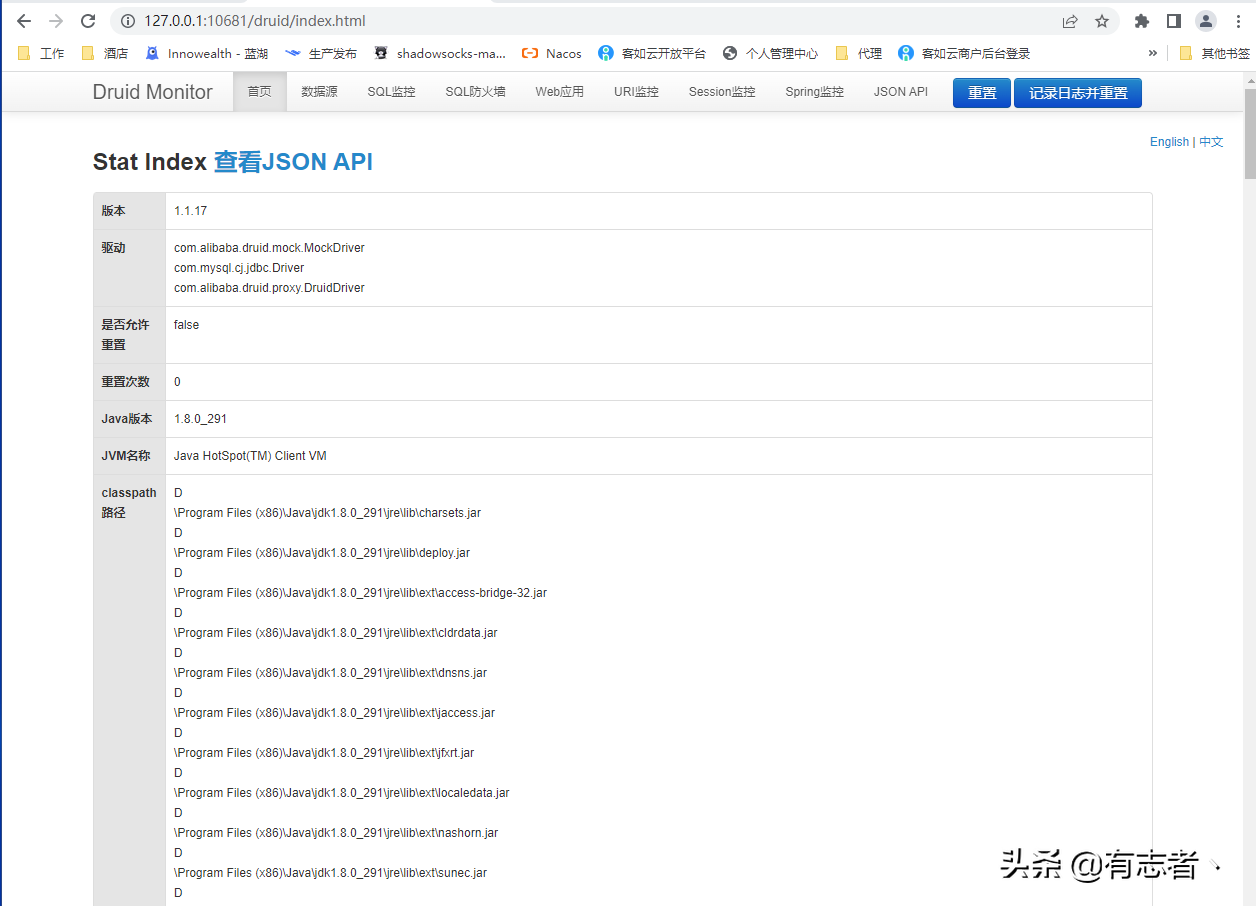This screenshot has height=906, width=1256.
Task: Open the Chrome extensions puzzle icon
Action: pyautogui.click(x=1140, y=20)
